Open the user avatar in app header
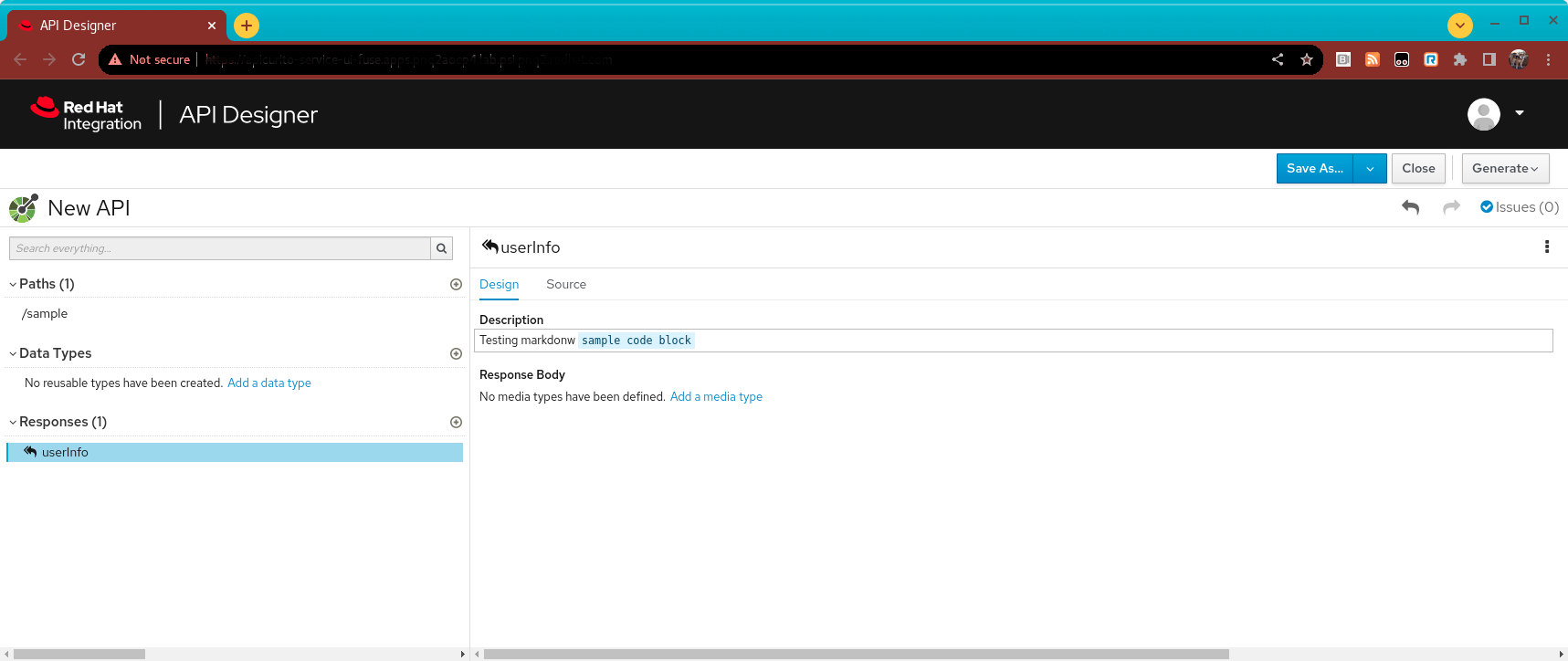 tap(1484, 114)
